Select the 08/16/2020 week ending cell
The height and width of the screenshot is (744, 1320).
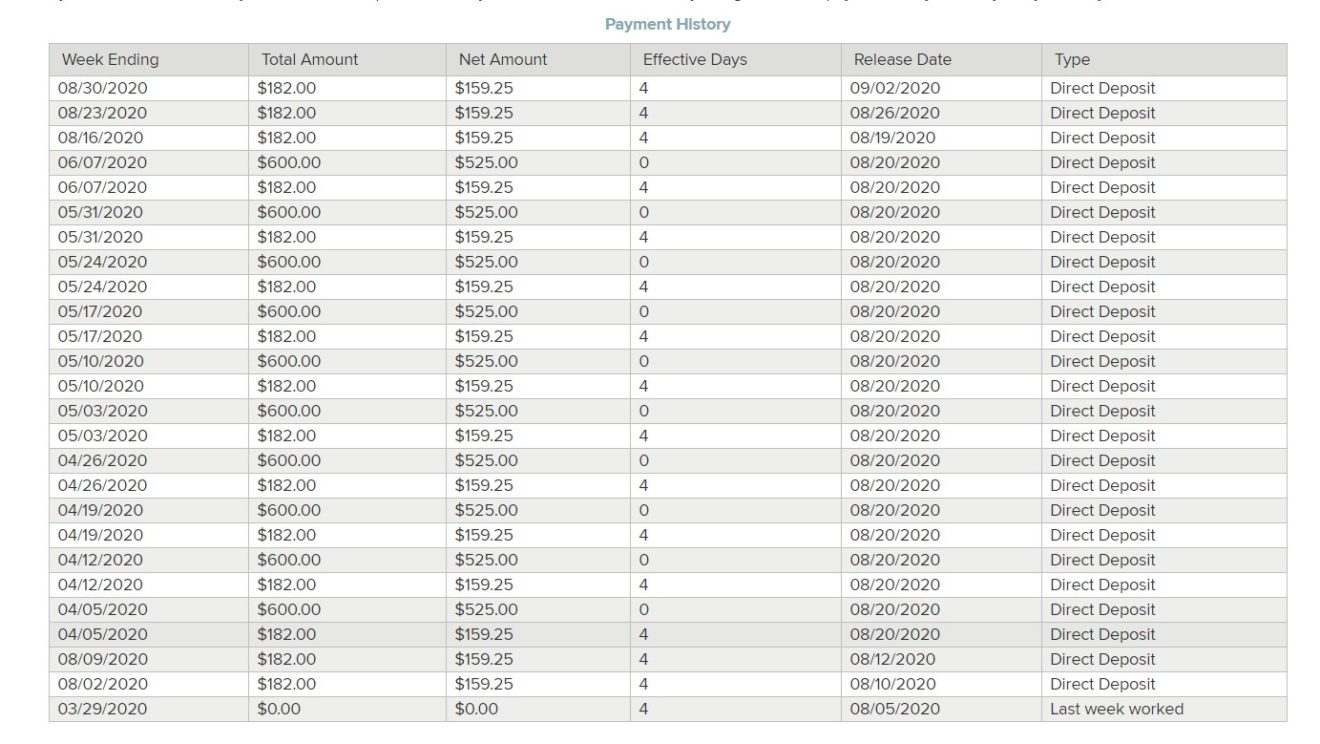tap(100, 138)
